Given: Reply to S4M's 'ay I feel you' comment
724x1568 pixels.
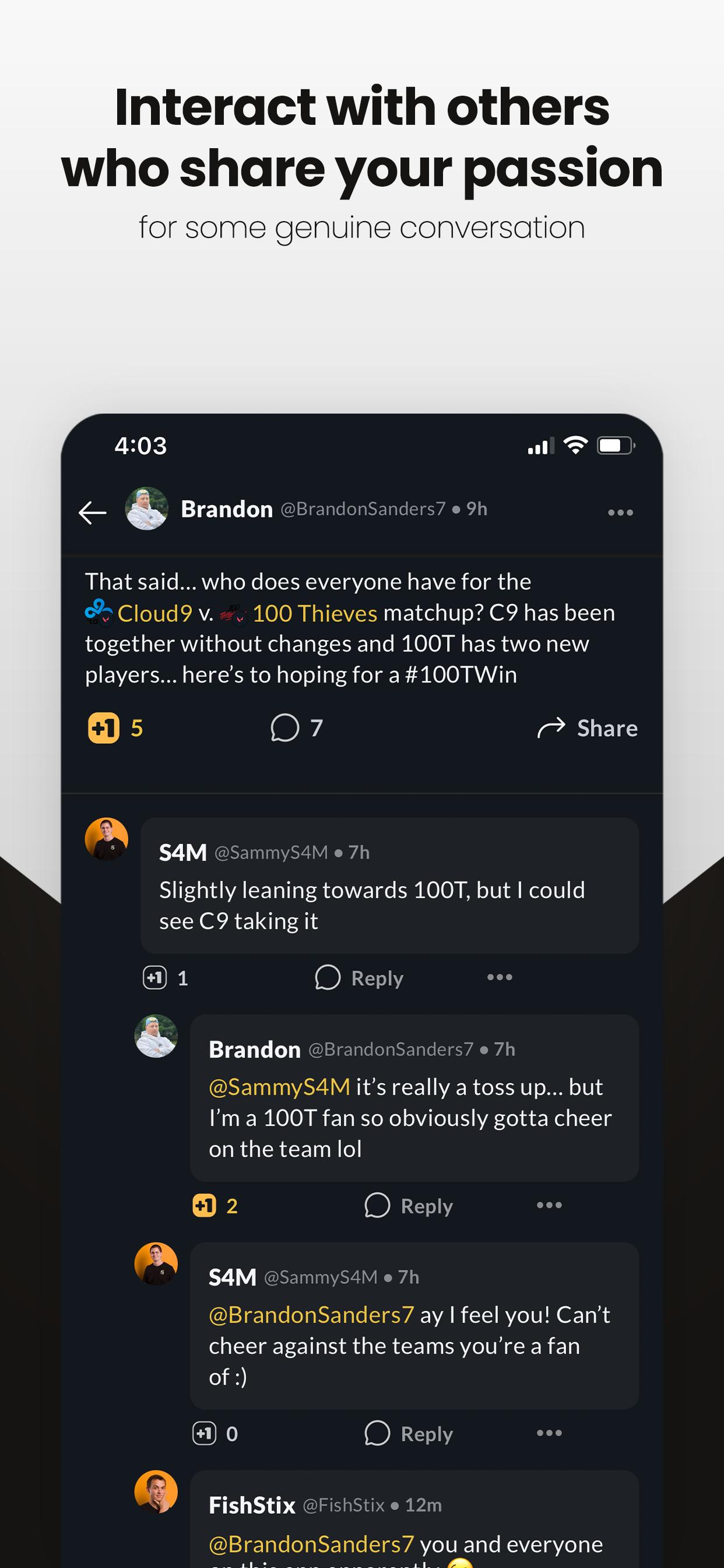Looking at the screenshot, I should pos(408,1433).
